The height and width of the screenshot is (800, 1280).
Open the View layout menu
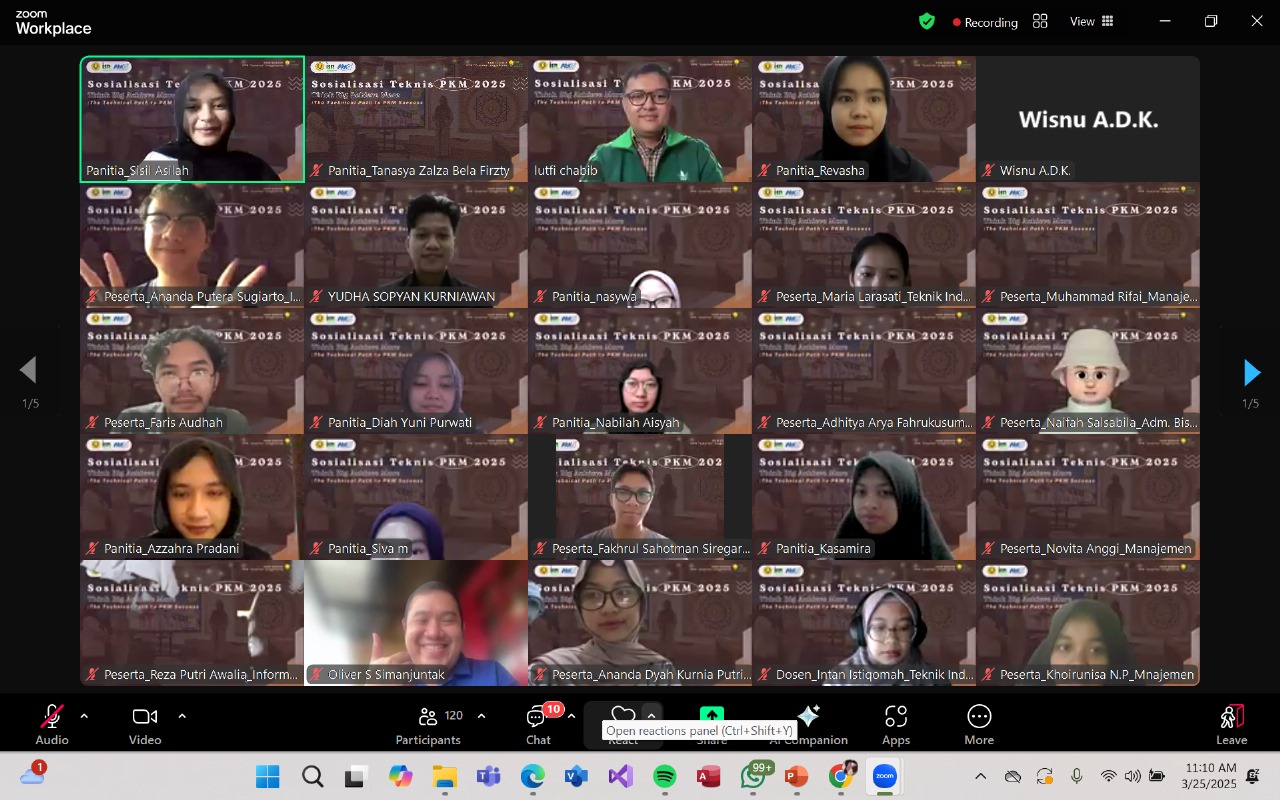pos(1092,21)
